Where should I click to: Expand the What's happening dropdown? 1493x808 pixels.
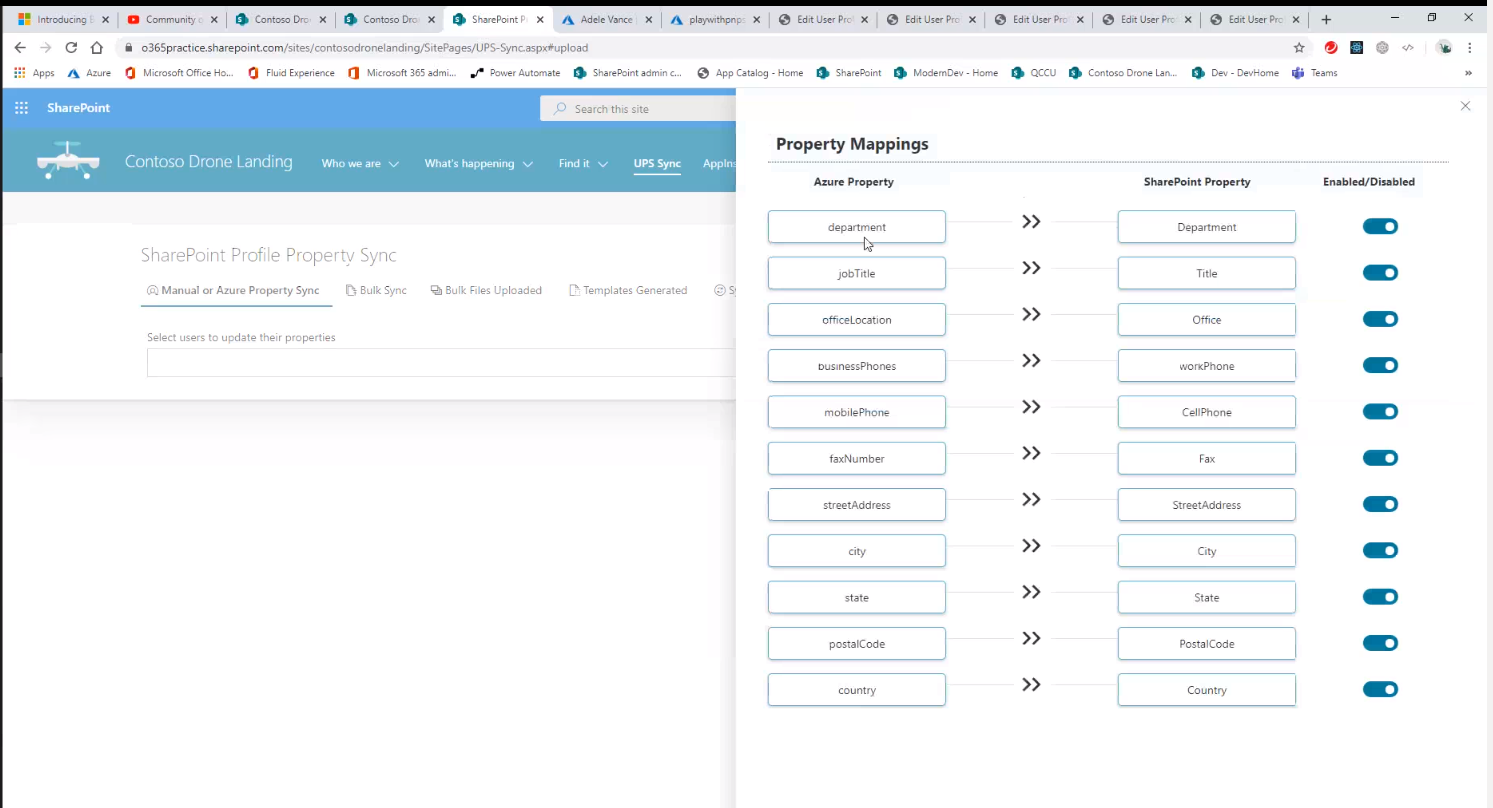click(478, 164)
